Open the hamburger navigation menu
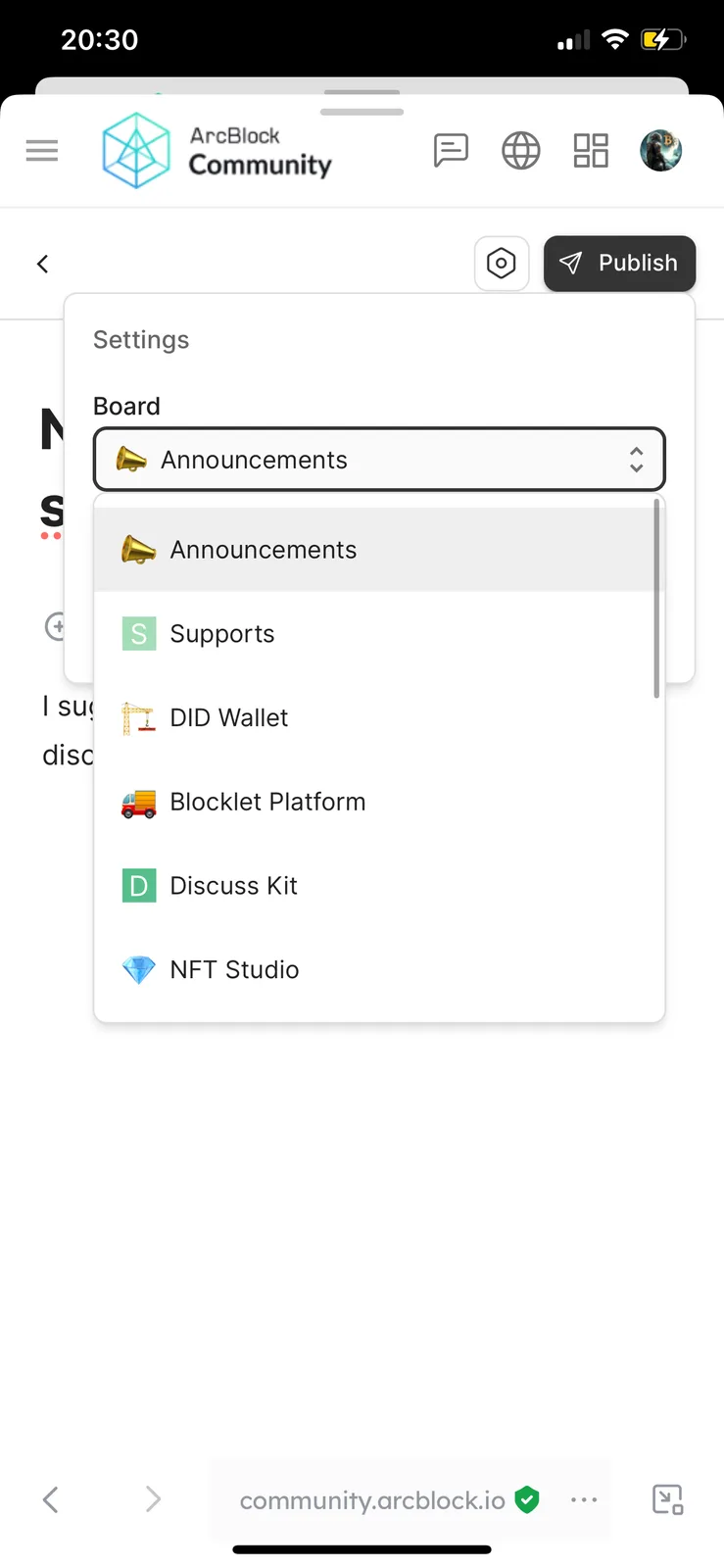 (x=42, y=151)
